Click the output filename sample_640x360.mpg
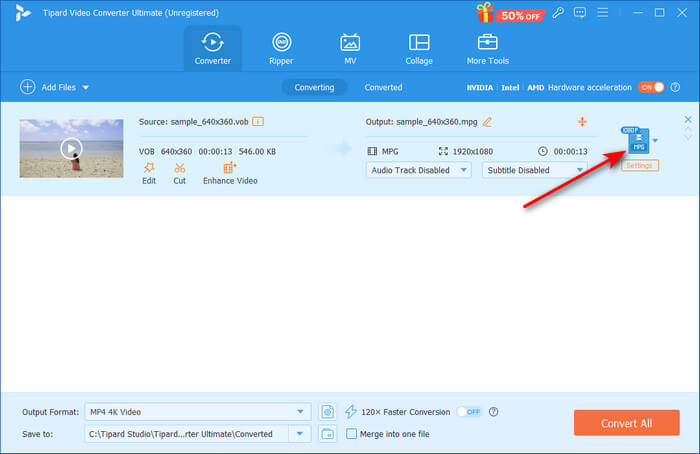 [x=437, y=122]
